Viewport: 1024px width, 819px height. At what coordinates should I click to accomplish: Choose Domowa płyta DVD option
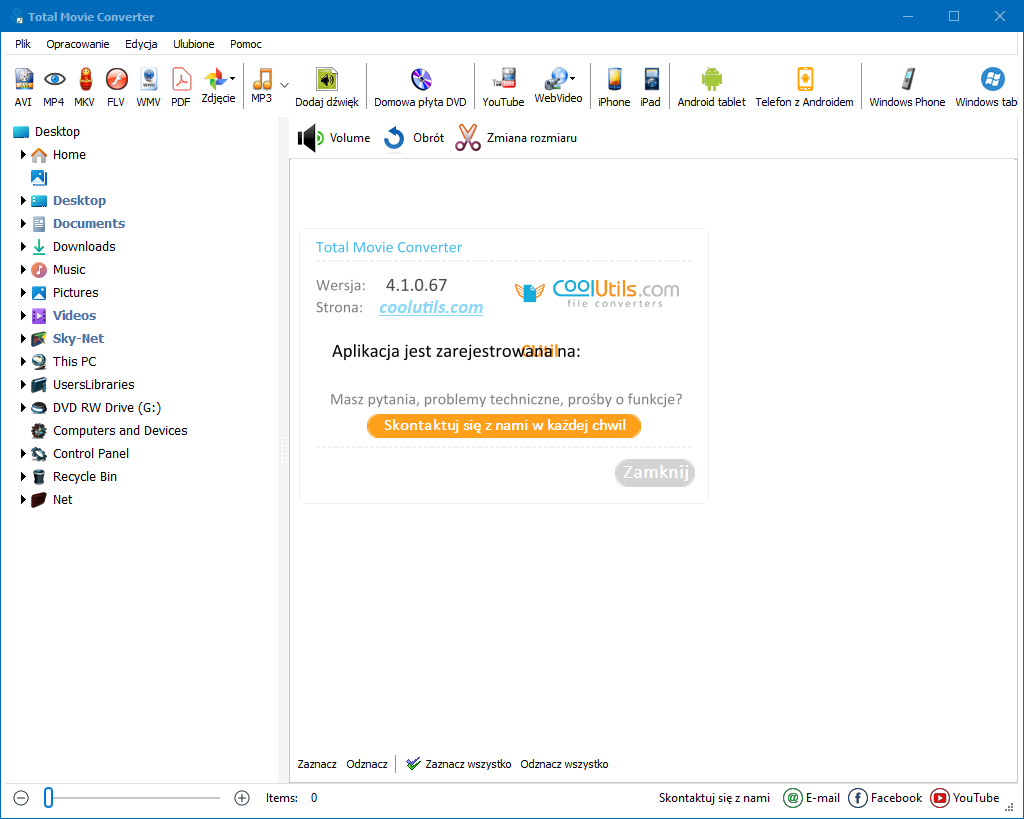[x=421, y=88]
